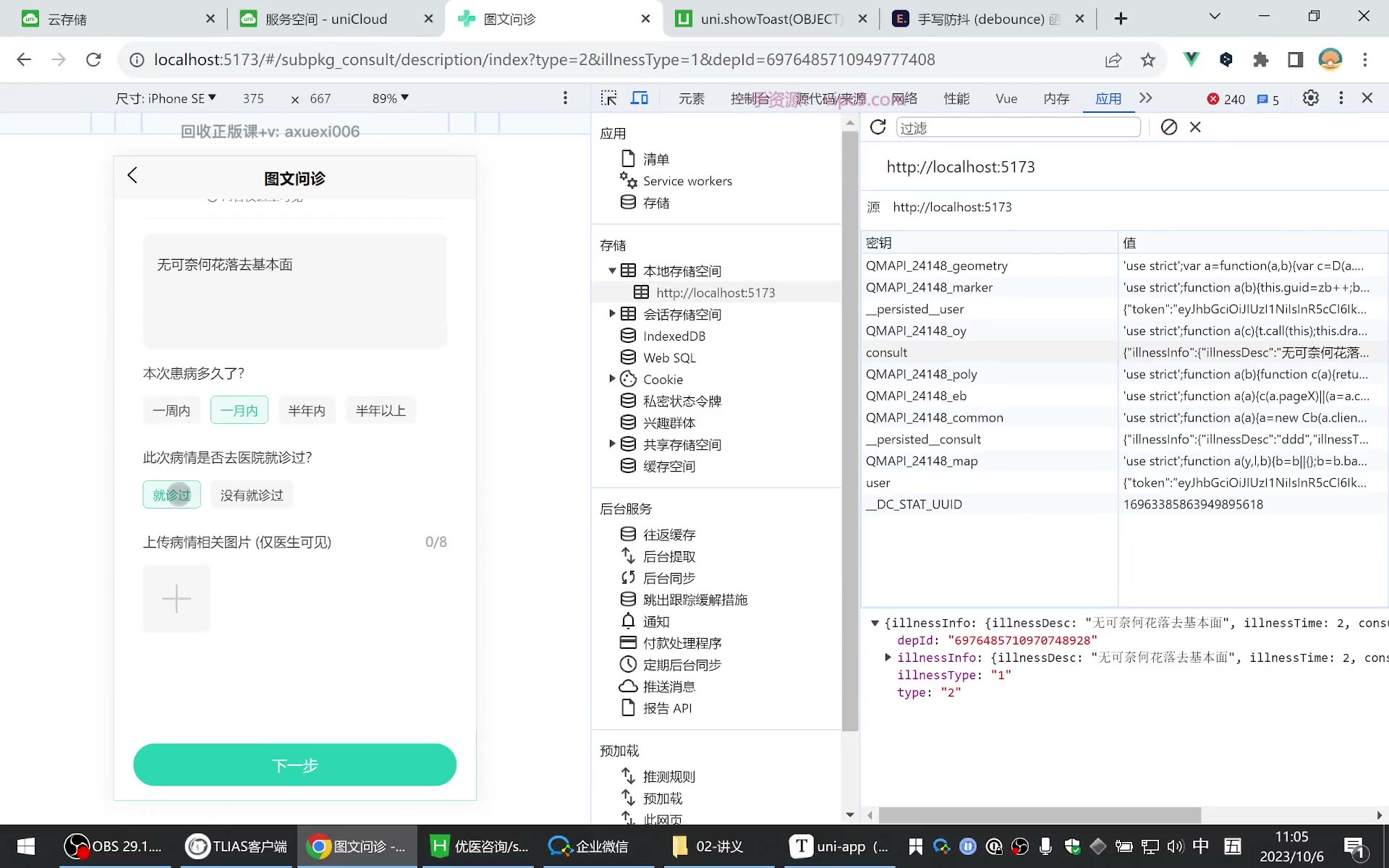1389x868 pixels.
Task: Open the Vue devtools extension icon
Action: pos(1191,59)
